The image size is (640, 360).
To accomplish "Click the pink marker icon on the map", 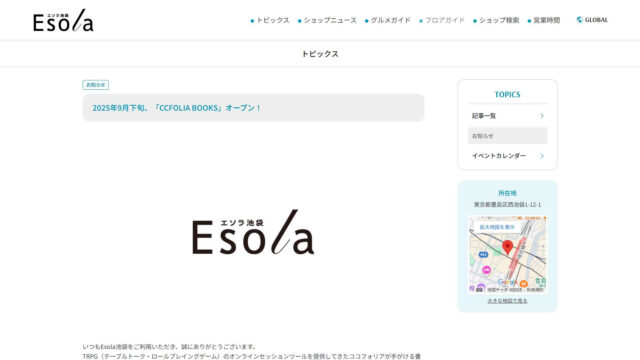I will (486, 270).
